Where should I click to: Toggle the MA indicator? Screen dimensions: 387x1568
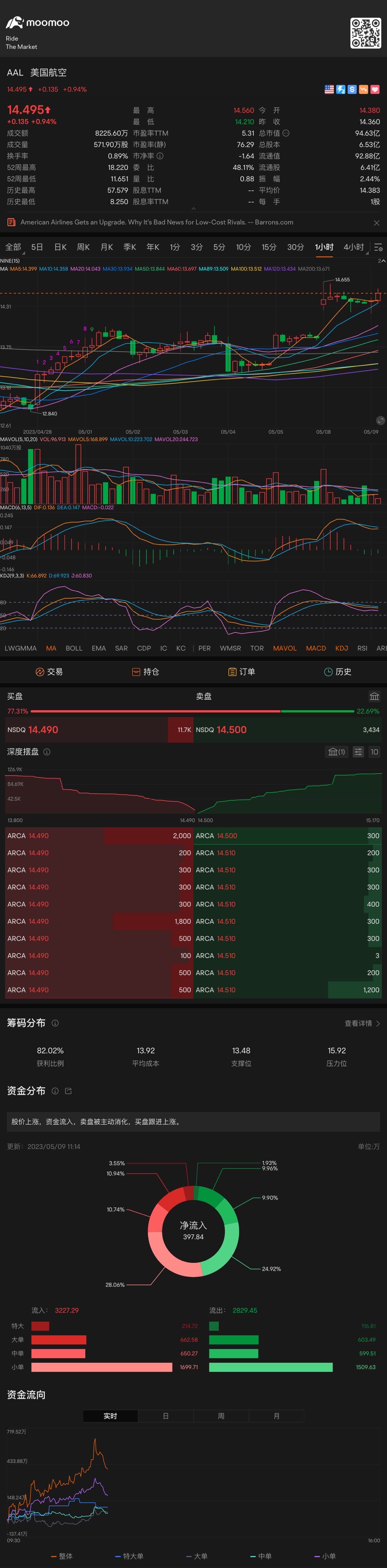tap(51, 648)
